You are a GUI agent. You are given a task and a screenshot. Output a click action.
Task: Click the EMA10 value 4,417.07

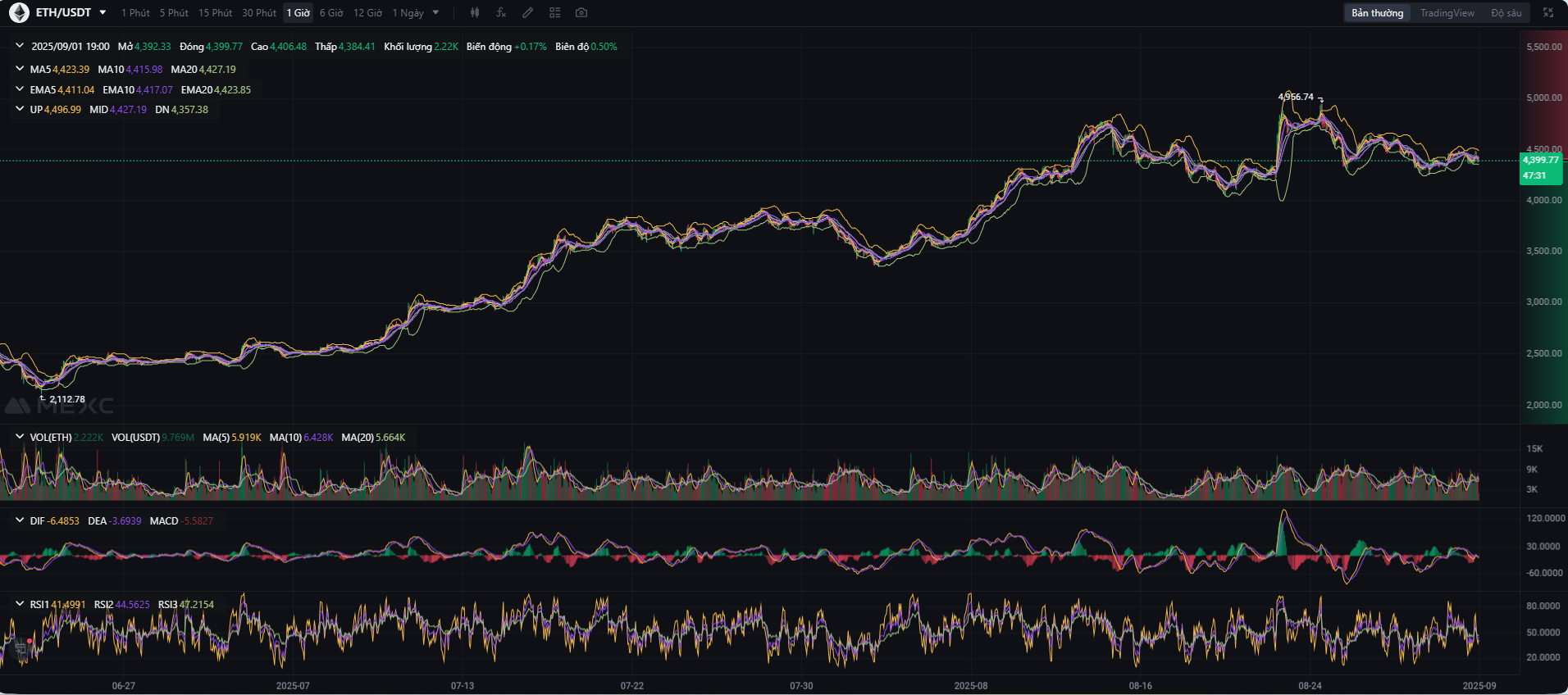[x=154, y=90]
